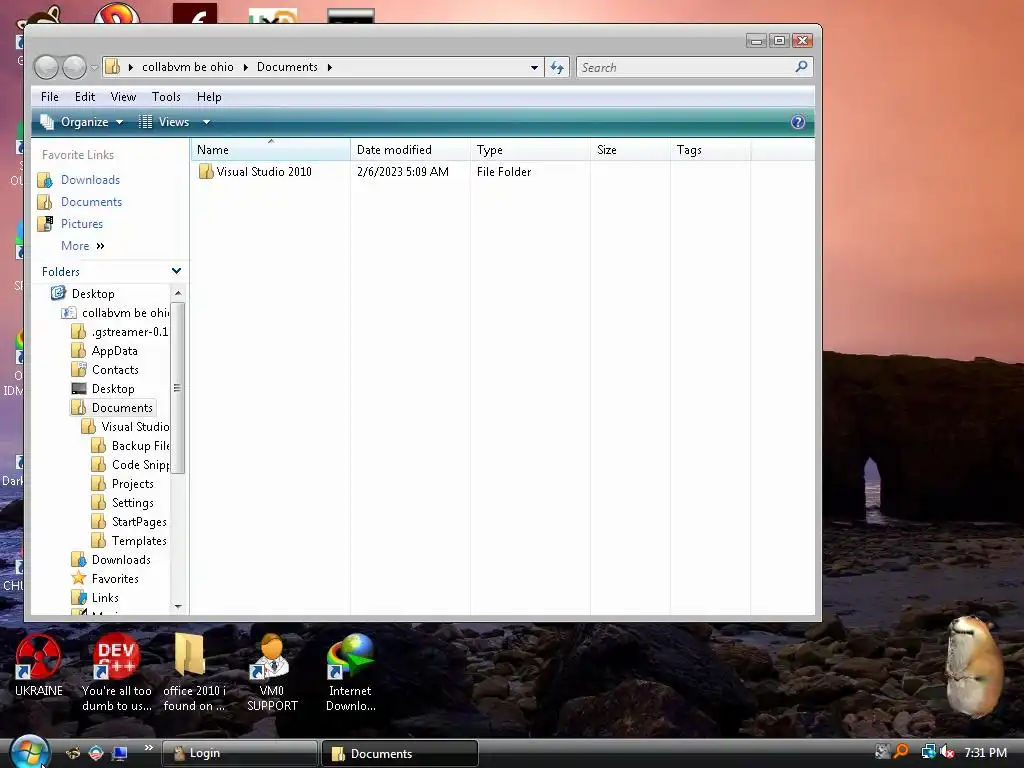Click the orange magnifier tray icon
This screenshot has width=1024, height=768.
click(x=902, y=752)
